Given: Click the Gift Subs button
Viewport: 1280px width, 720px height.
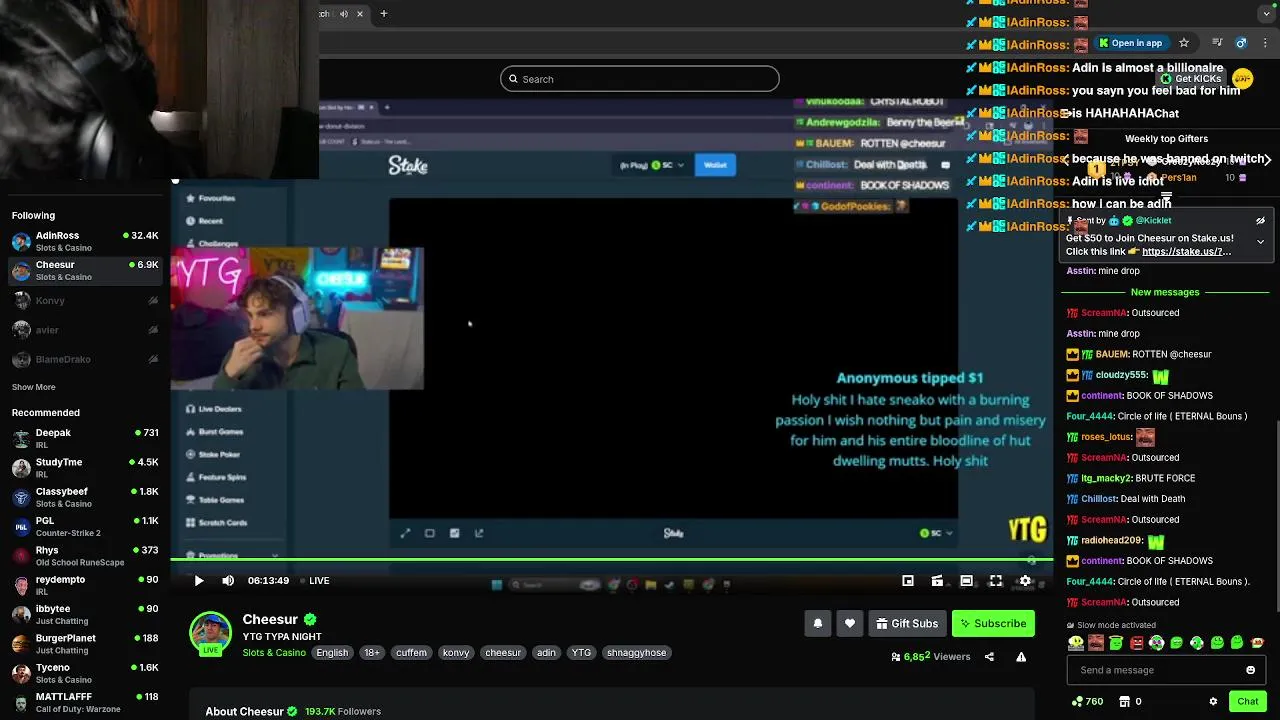Looking at the screenshot, I should (x=907, y=623).
